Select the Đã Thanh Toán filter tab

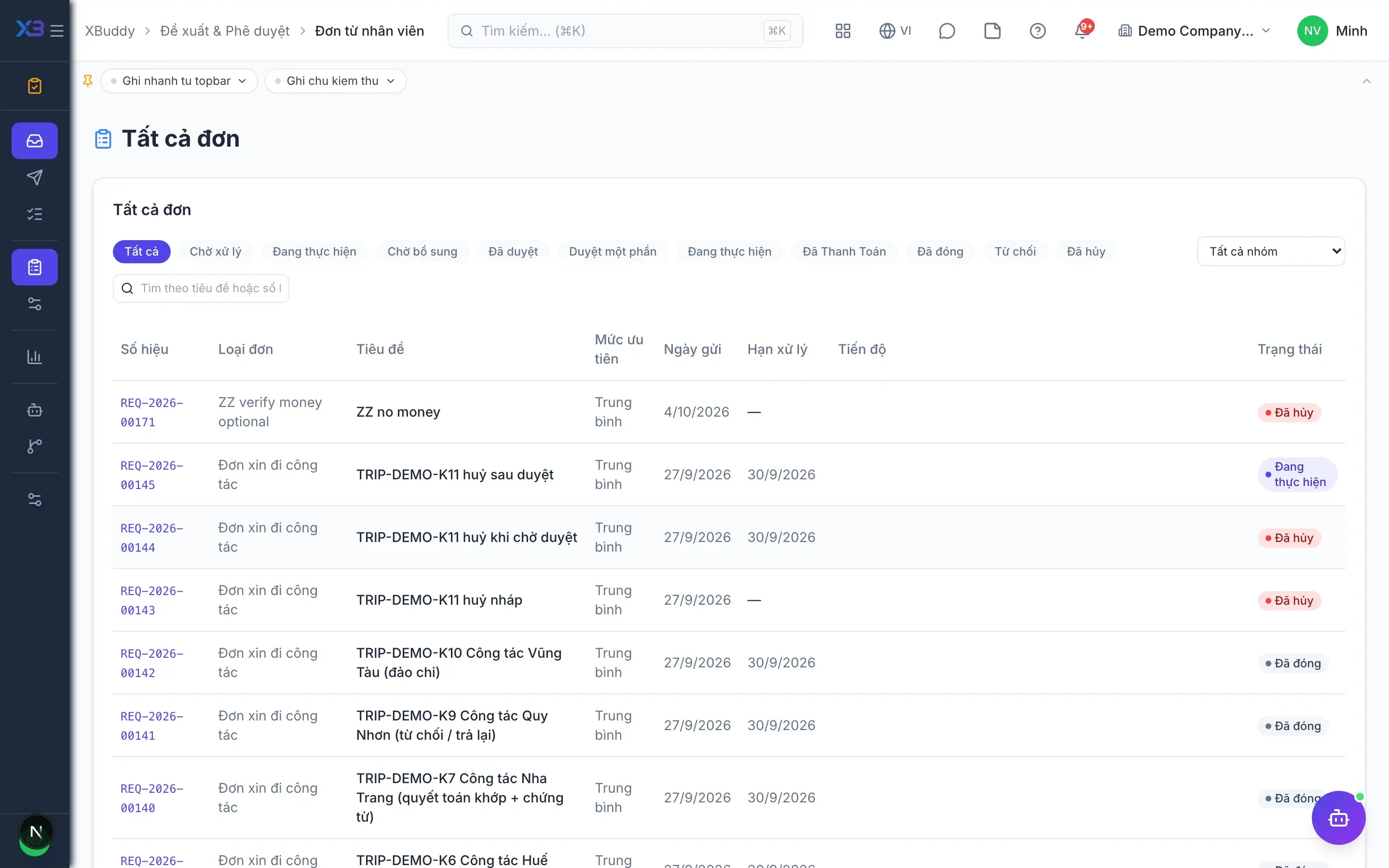tap(844, 251)
